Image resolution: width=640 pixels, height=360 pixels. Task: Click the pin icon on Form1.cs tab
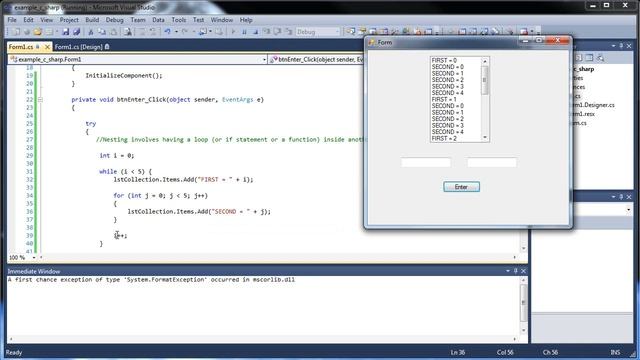click(x=38, y=47)
